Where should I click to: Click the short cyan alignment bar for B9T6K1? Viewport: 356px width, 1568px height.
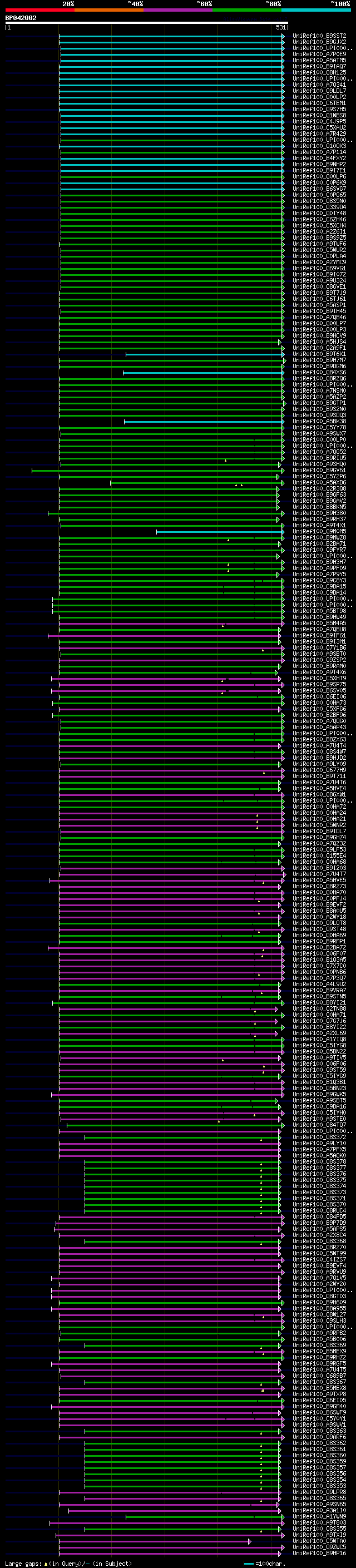[205, 354]
